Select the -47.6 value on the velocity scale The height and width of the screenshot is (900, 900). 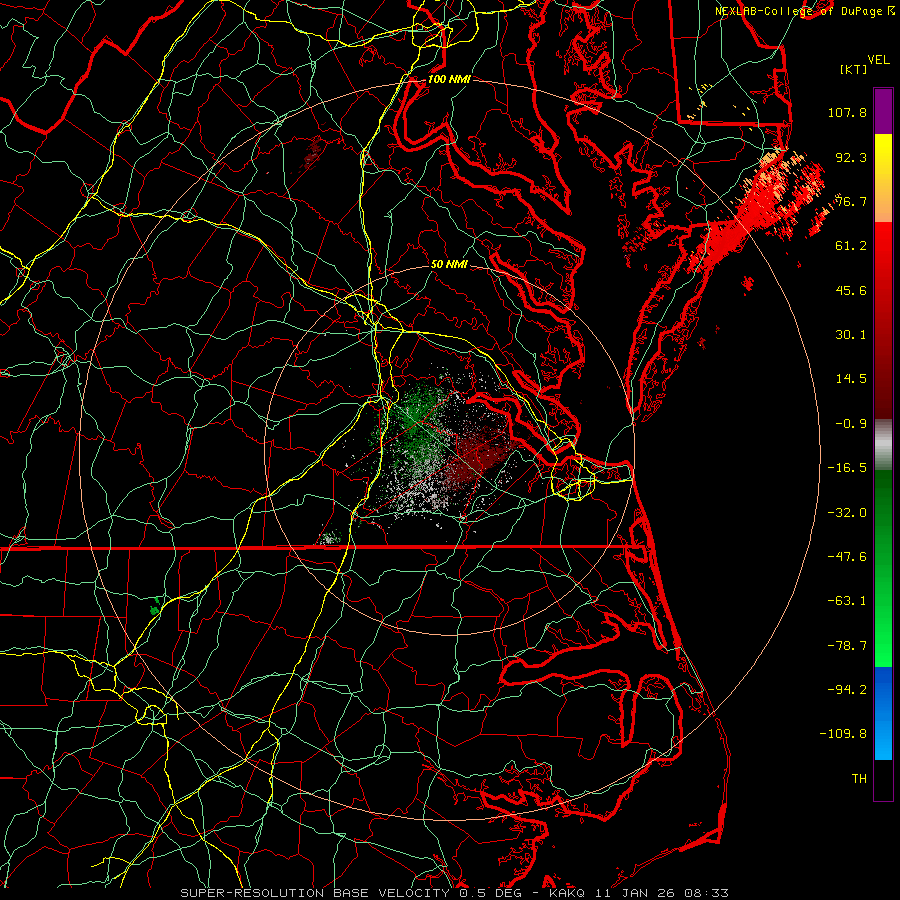point(847,557)
